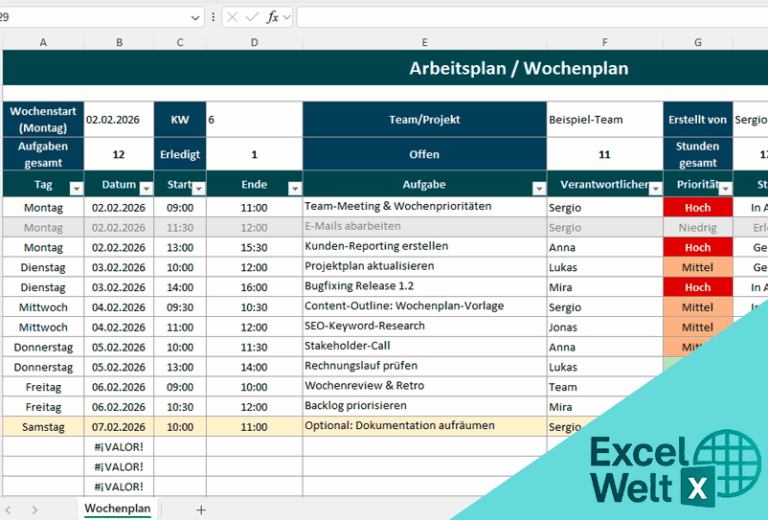Click into the formula bar input
768x520 pixels.
click(x=532, y=18)
